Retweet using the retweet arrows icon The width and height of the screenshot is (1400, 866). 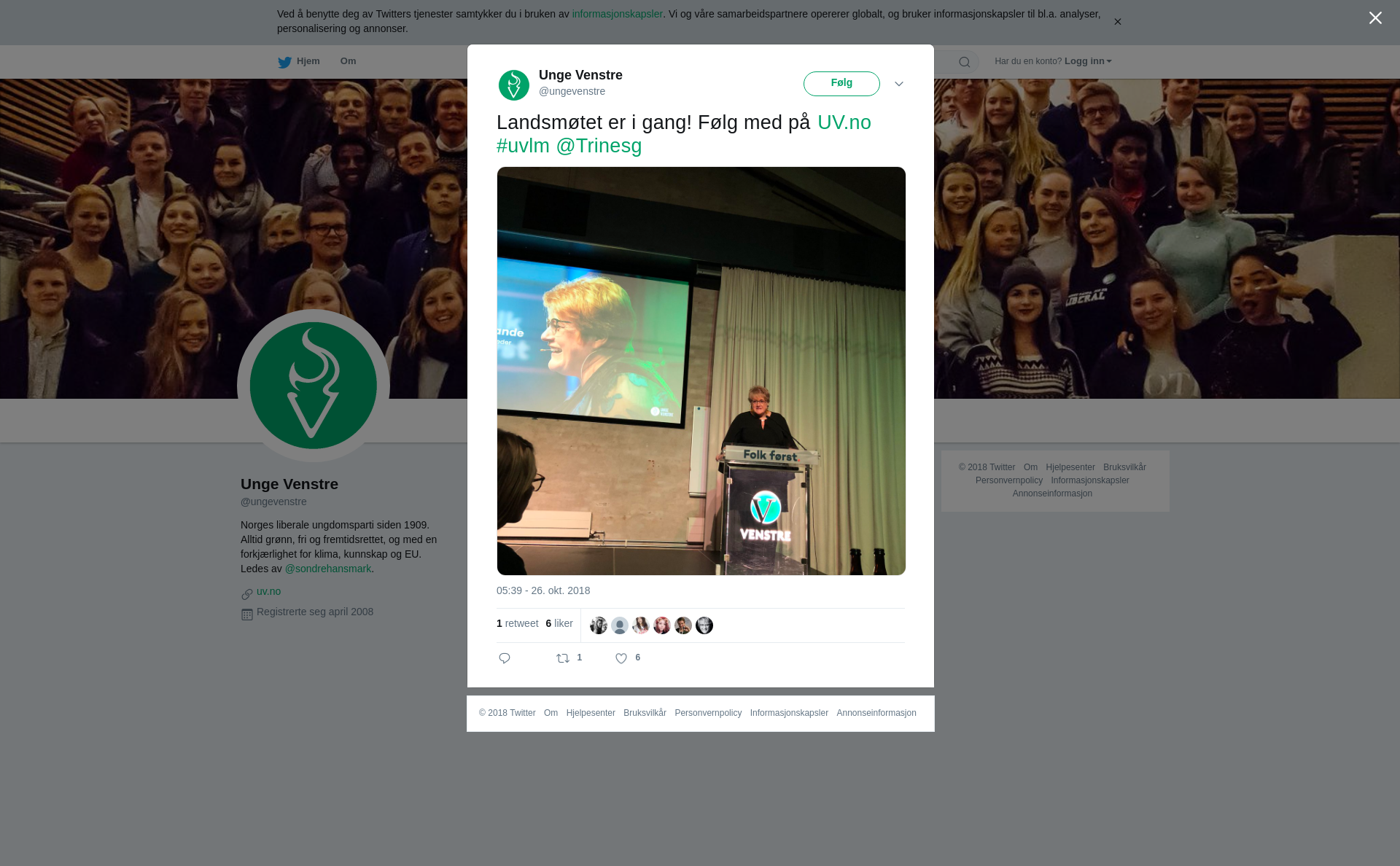(563, 658)
